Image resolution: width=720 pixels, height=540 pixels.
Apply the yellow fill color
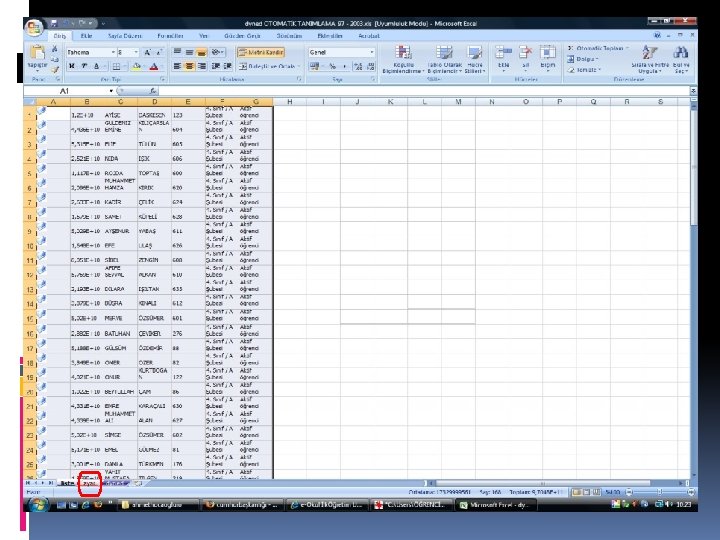pos(136,67)
